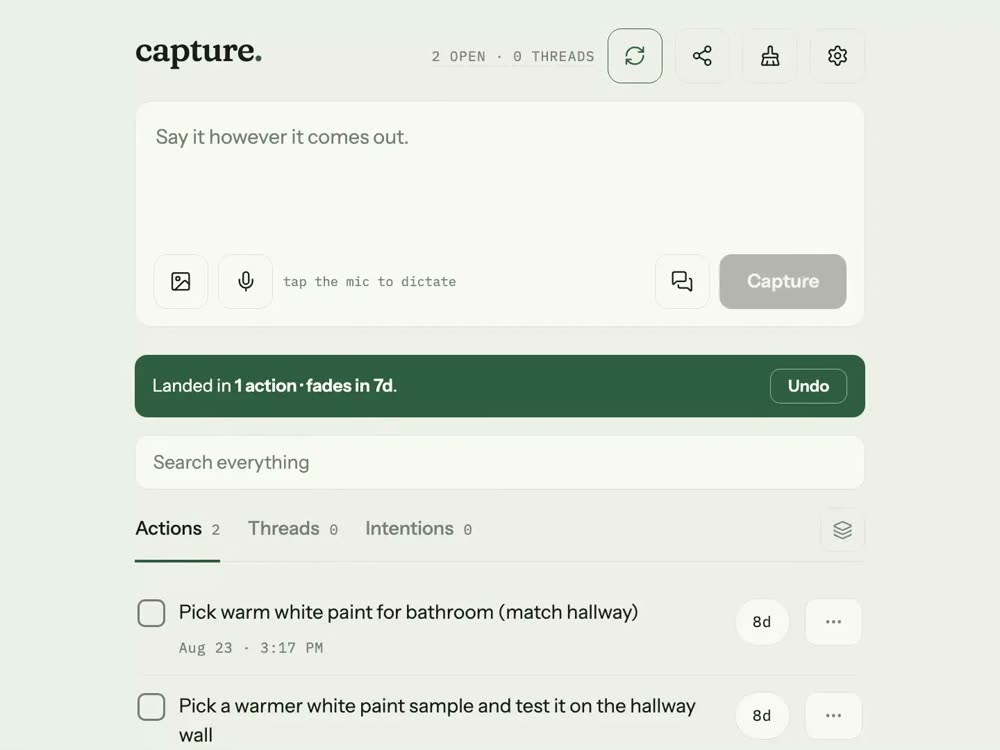Click the stacked layers icon

[842, 529]
